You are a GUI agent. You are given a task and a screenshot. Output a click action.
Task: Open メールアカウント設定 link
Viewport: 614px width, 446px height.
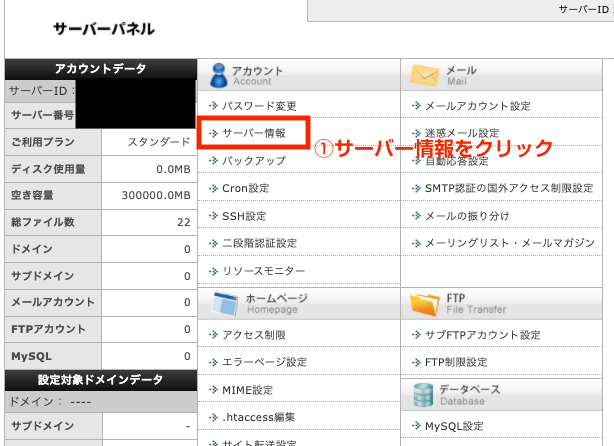477,105
